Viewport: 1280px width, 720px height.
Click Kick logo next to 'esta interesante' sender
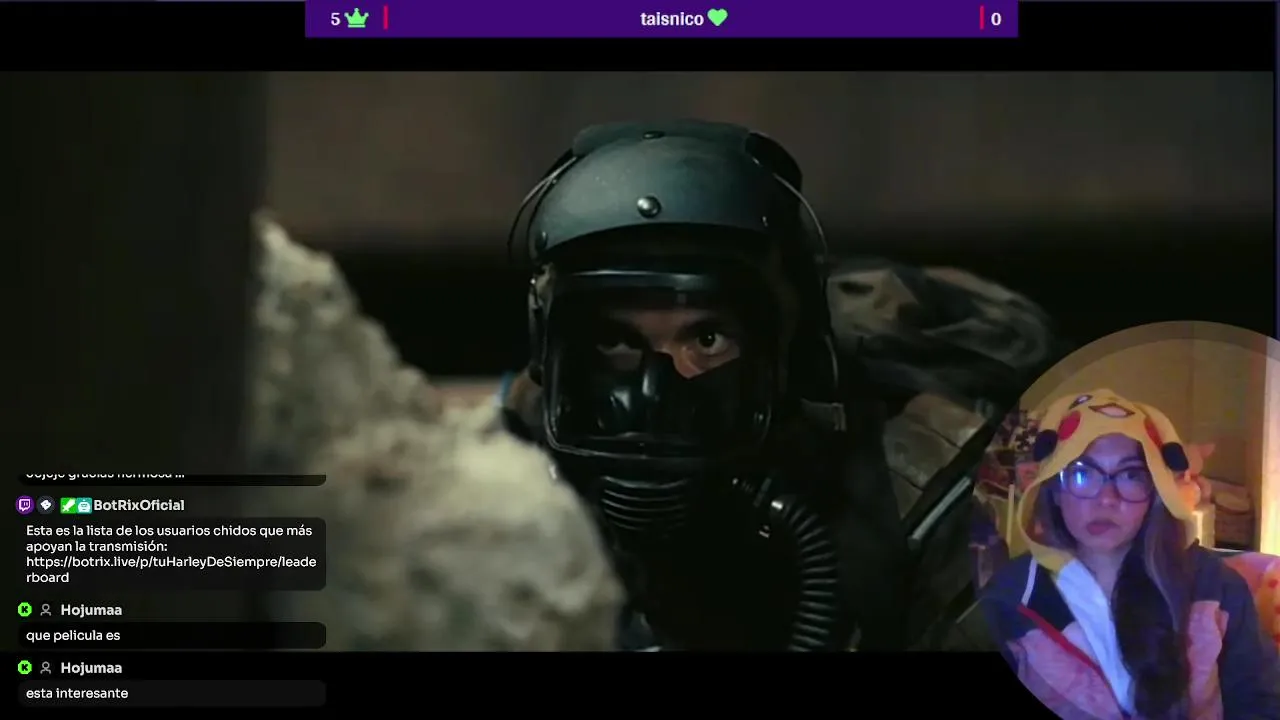click(x=25, y=668)
